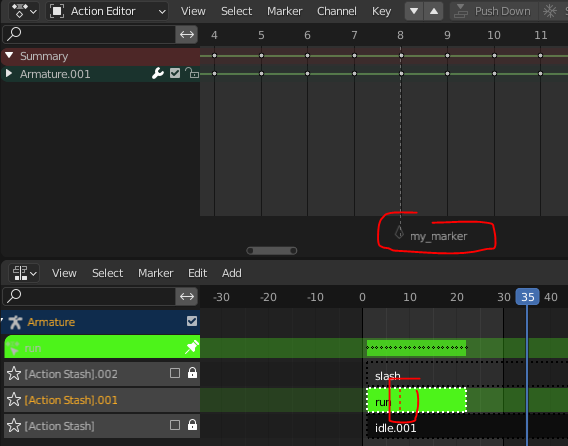Screen dimensions: 568x446
Task: Click the horizontal scrollbar in Action Editor
Action: (x=272, y=251)
